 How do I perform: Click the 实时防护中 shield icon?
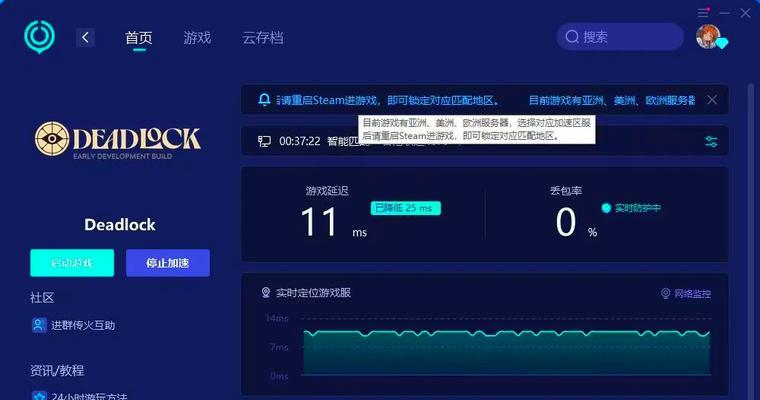pos(606,208)
